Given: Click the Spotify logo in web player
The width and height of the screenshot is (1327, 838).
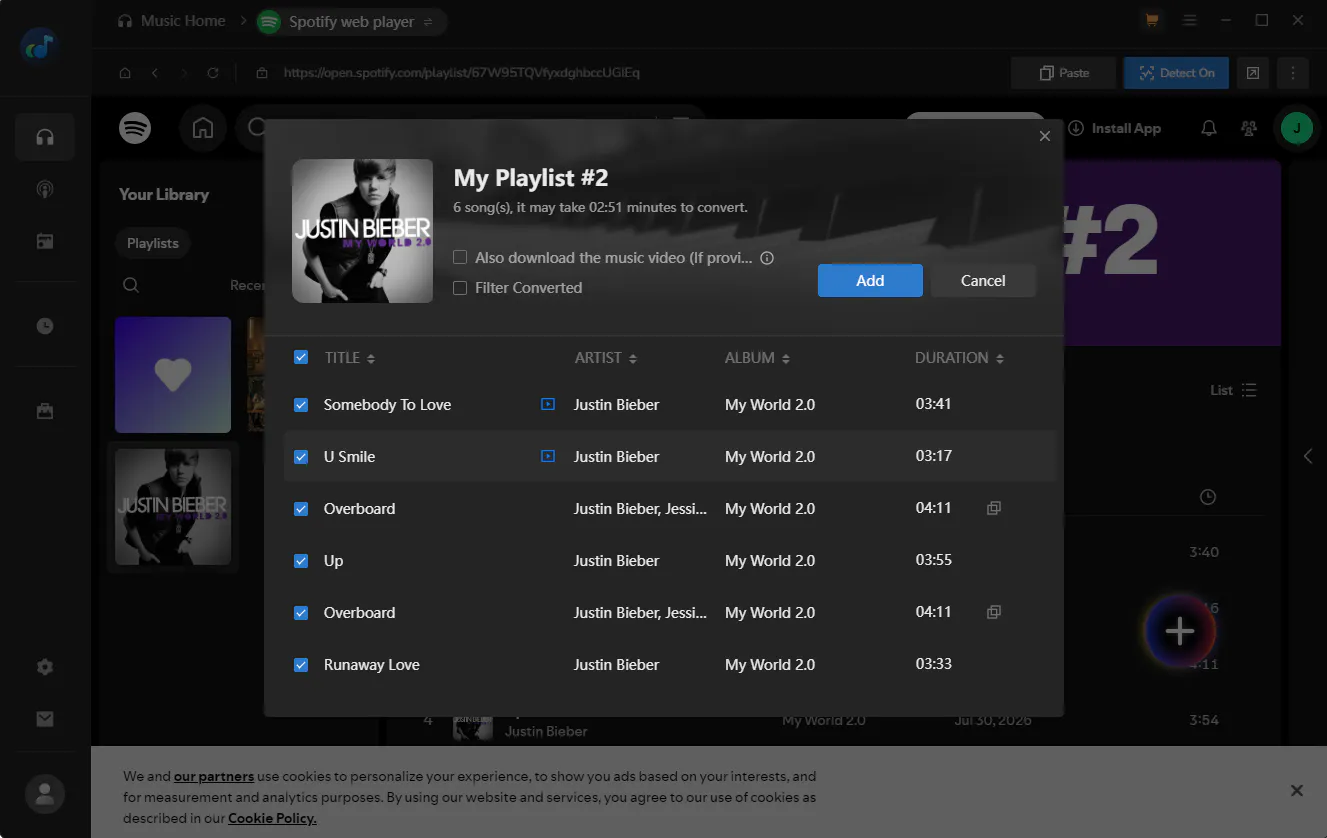Looking at the screenshot, I should [x=135, y=128].
